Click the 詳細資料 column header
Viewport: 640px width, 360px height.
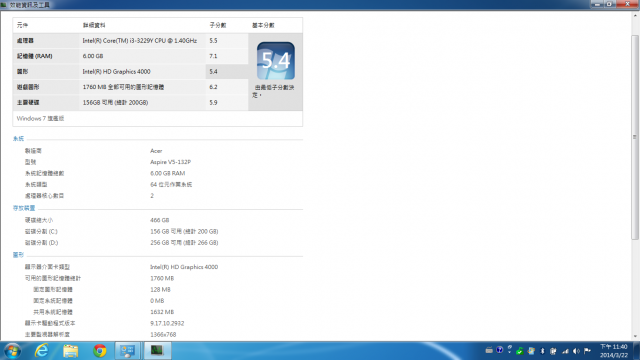coord(94,25)
